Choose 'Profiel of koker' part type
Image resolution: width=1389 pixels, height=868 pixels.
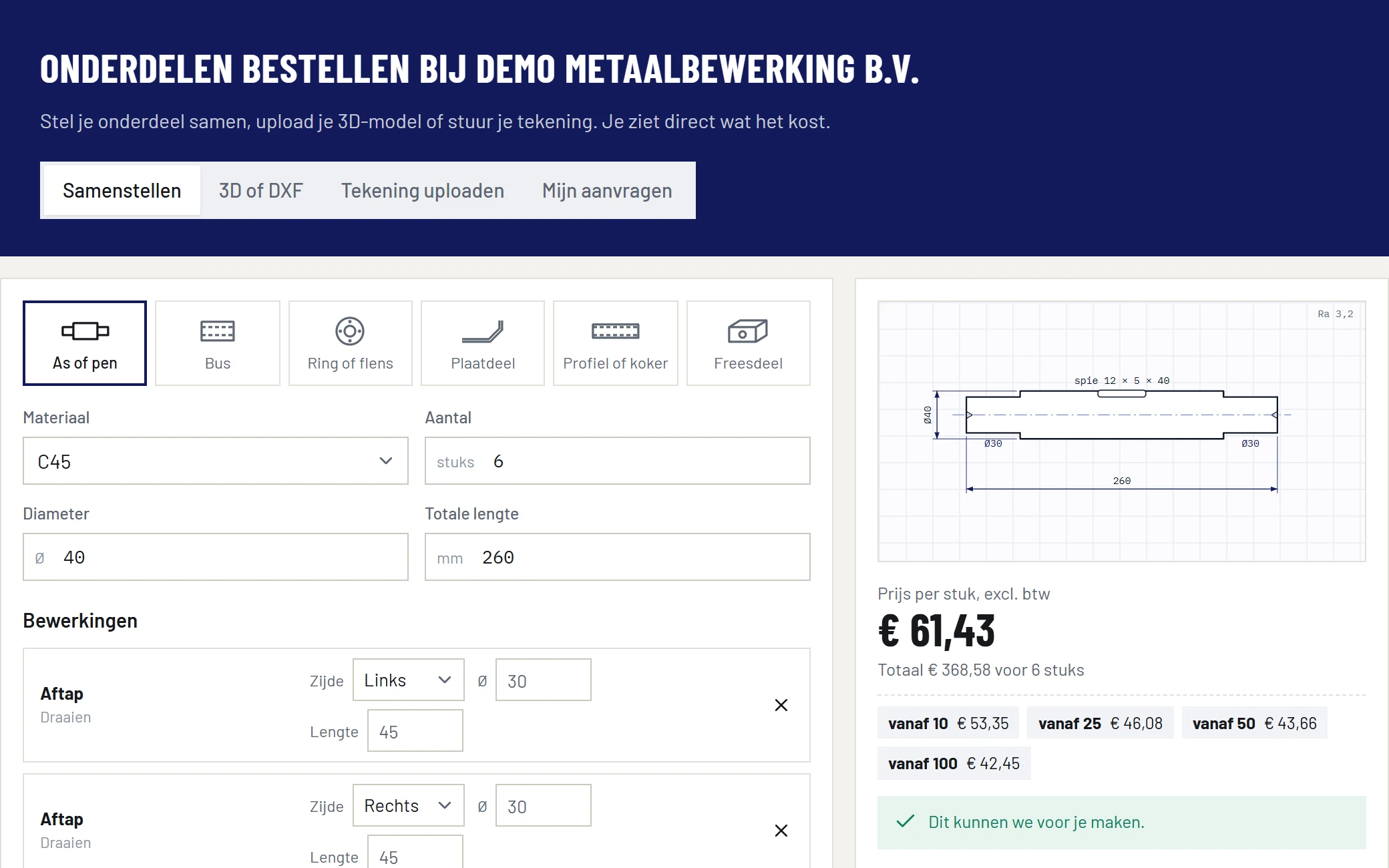pos(616,343)
